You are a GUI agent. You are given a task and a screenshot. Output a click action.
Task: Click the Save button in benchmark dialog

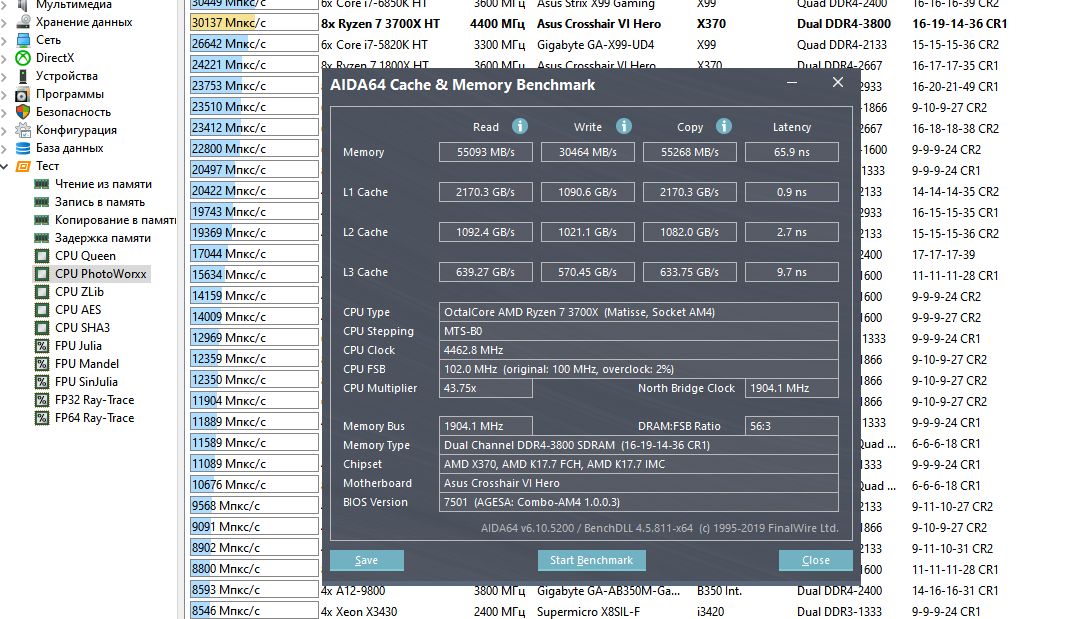click(367, 560)
